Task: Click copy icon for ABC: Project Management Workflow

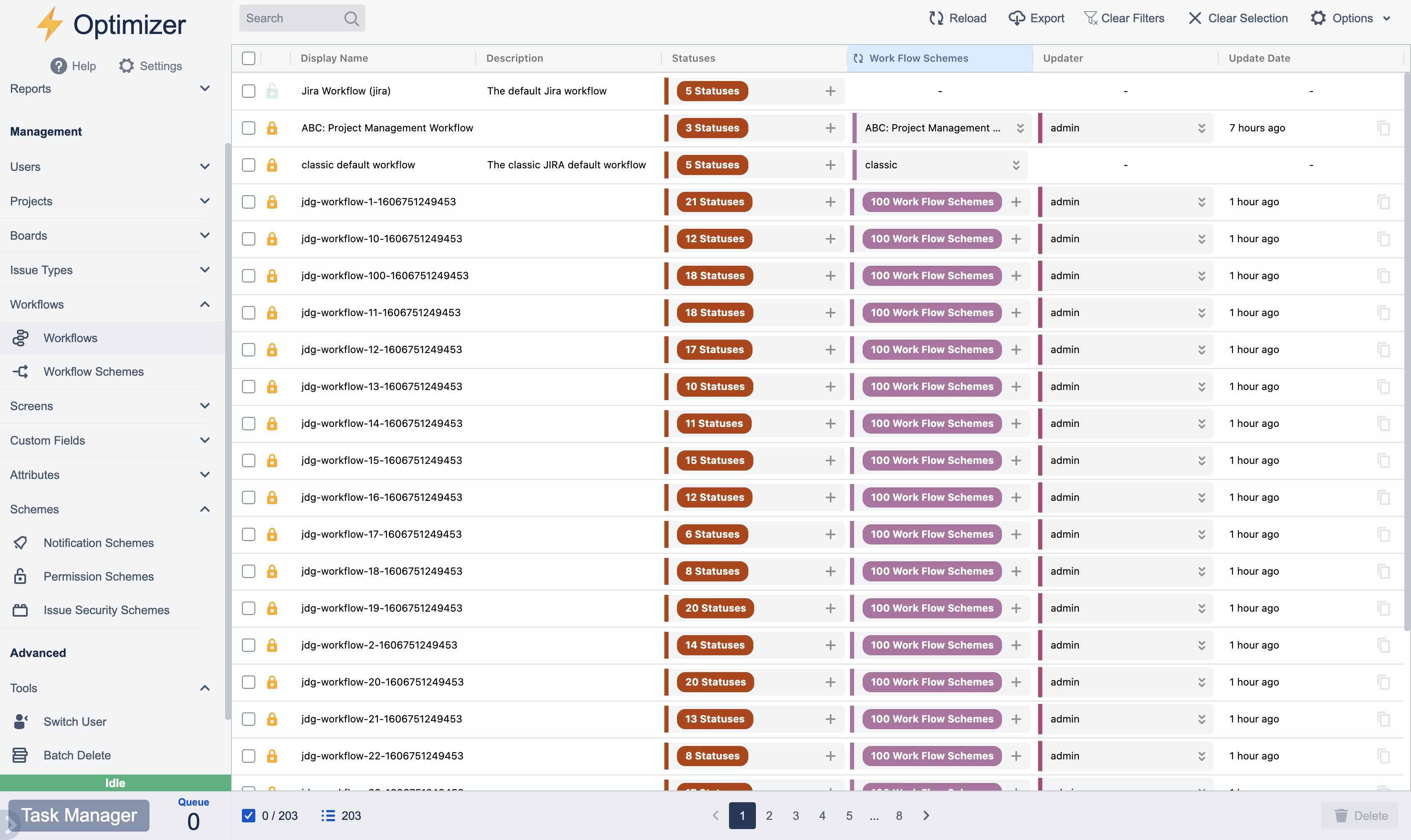Action: pyautogui.click(x=1383, y=128)
